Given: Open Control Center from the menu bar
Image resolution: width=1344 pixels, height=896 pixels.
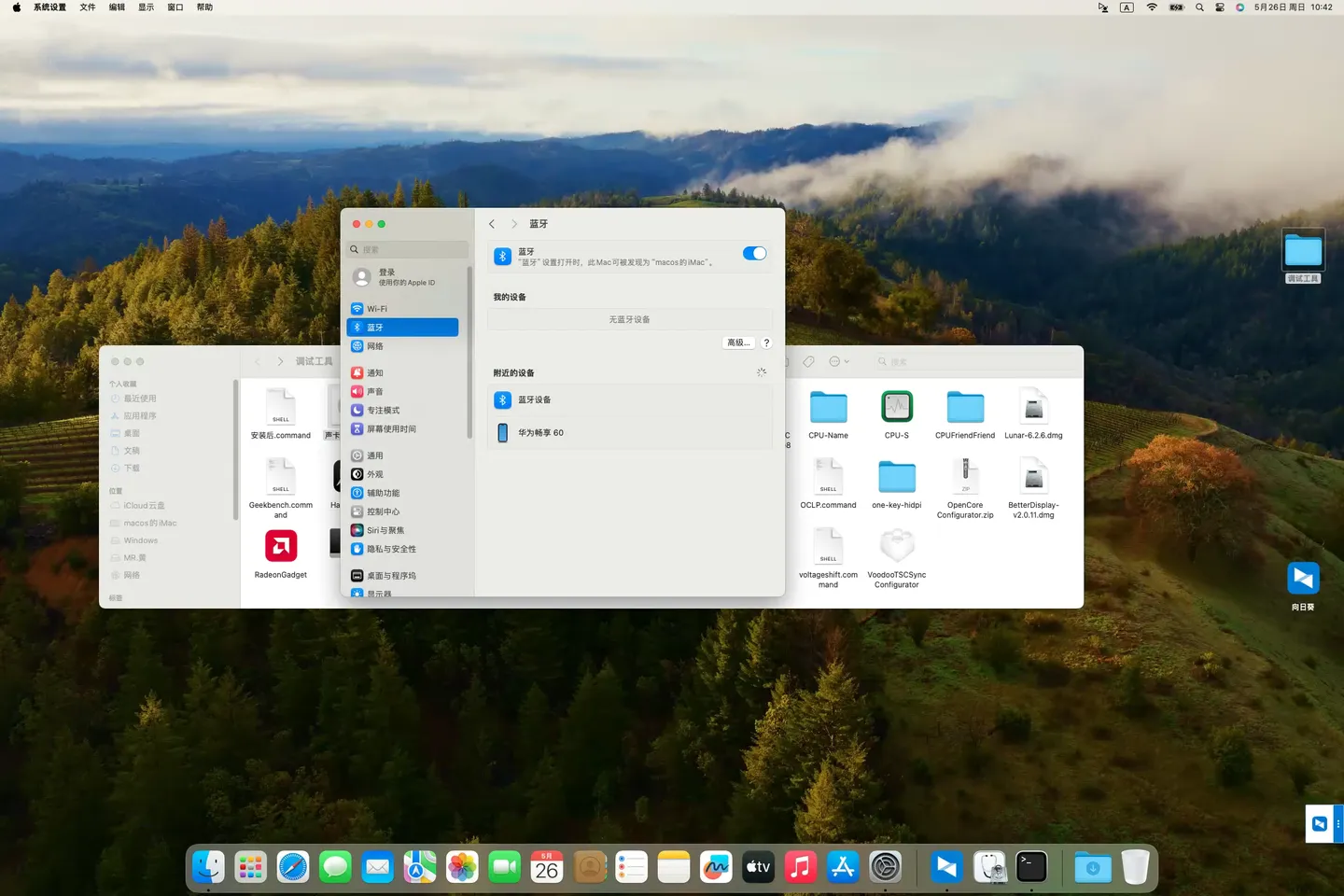Looking at the screenshot, I should coord(1219,7).
